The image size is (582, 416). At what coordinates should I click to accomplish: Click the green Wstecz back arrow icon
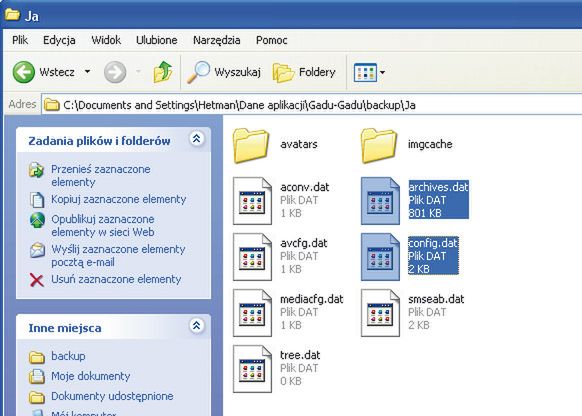pos(24,72)
